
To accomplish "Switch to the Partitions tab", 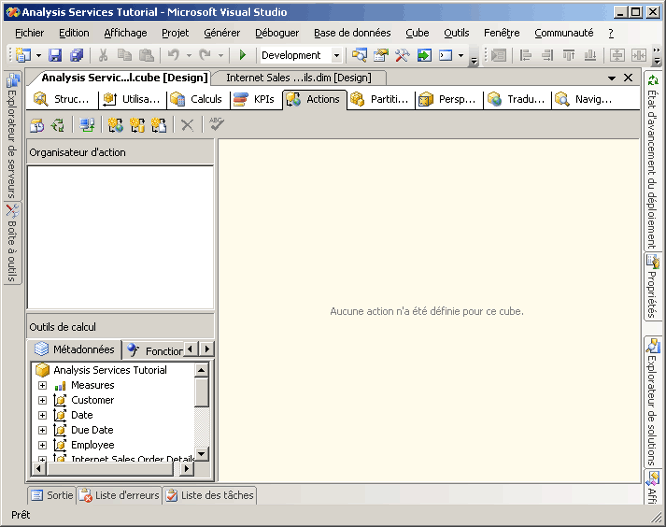I will (381, 99).
